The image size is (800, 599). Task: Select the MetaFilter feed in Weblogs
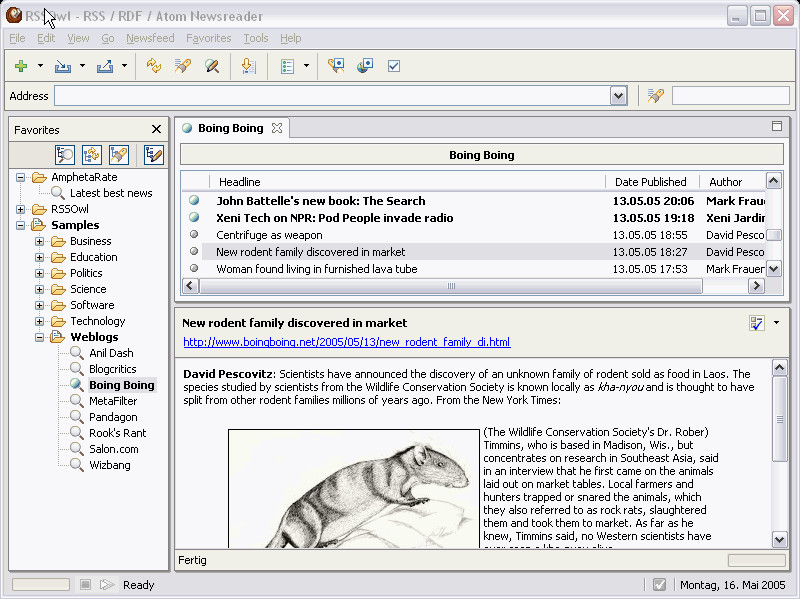click(x=113, y=401)
